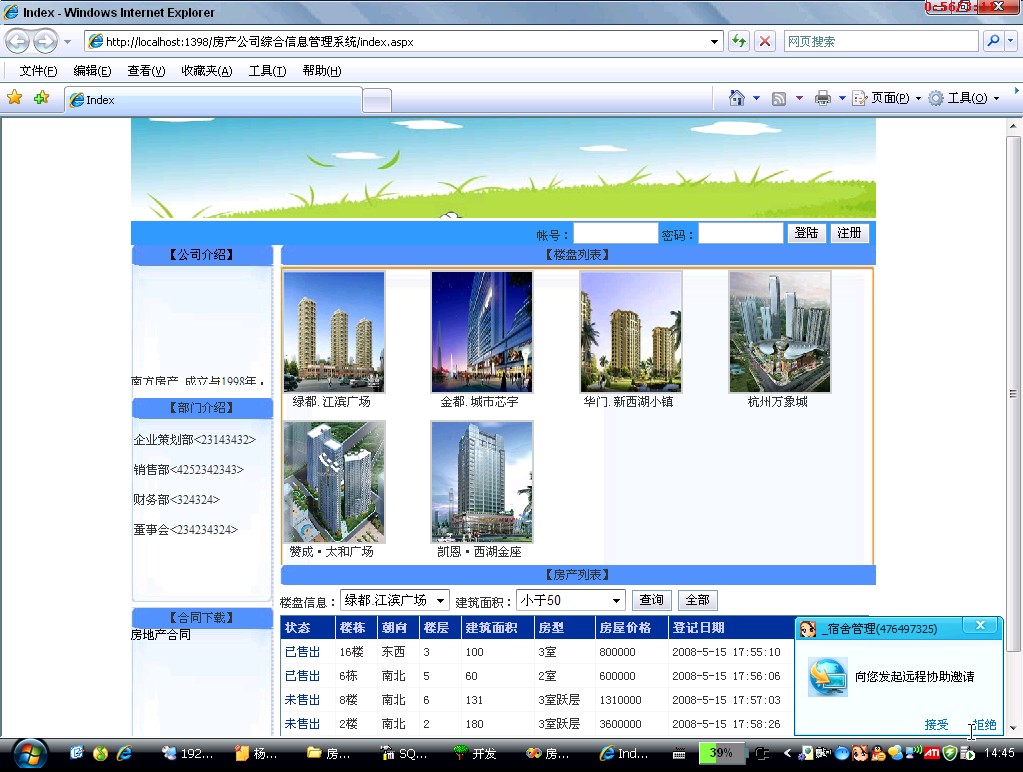
Task: Select the Index browser tab
Action: coord(213,100)
